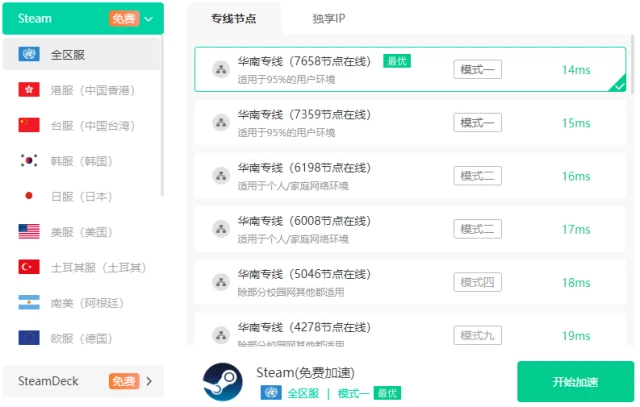Open the SteamDeck entry
This screenshot has height=407, width=640.
pos(83,381)
